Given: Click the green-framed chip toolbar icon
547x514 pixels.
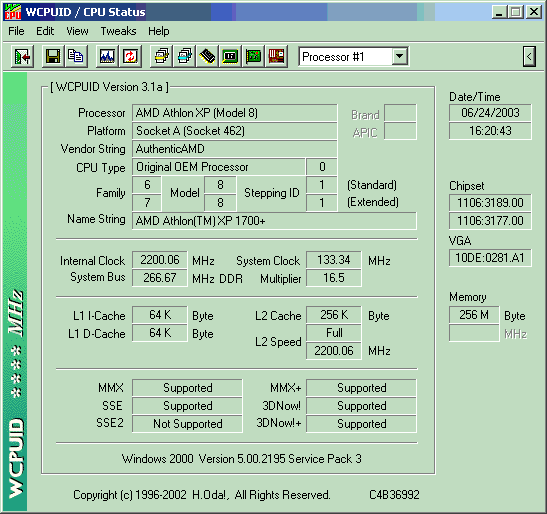Looking at the screenshot, I should (230, 56).
